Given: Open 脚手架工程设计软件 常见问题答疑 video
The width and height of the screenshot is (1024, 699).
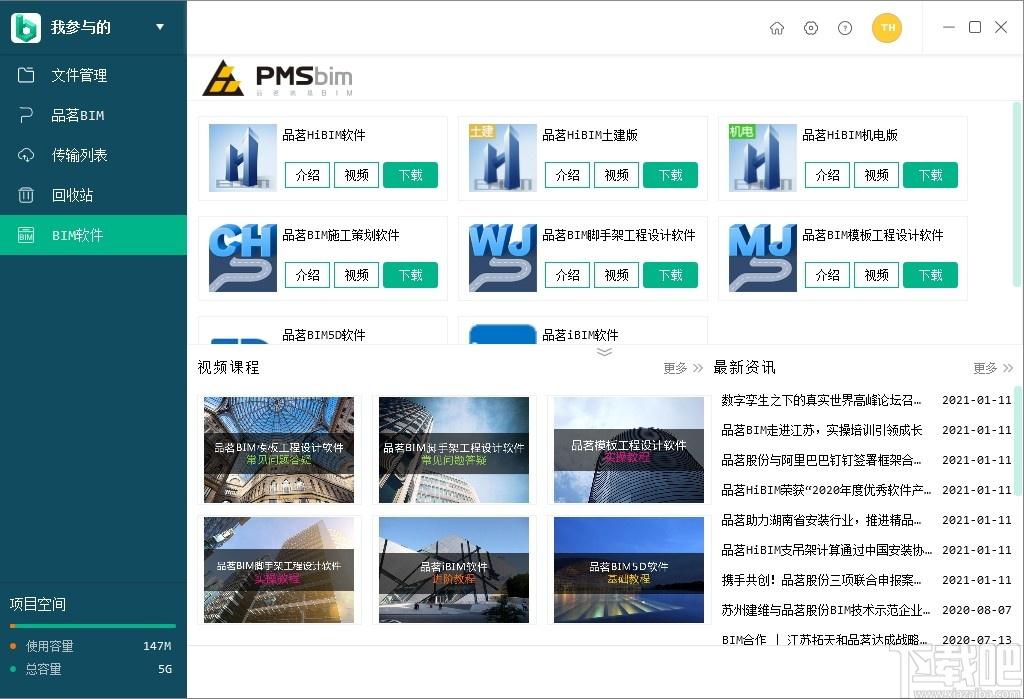Looking at the screenshot, I should click(454, 450).
